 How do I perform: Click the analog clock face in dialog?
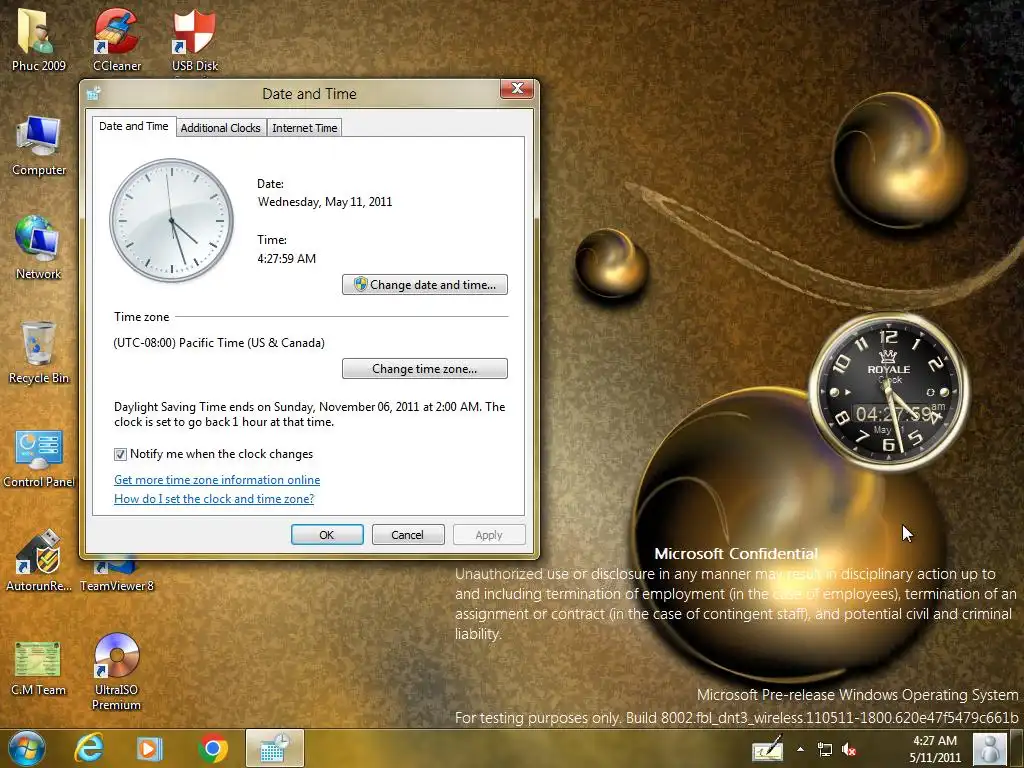(x=171, y=220)
